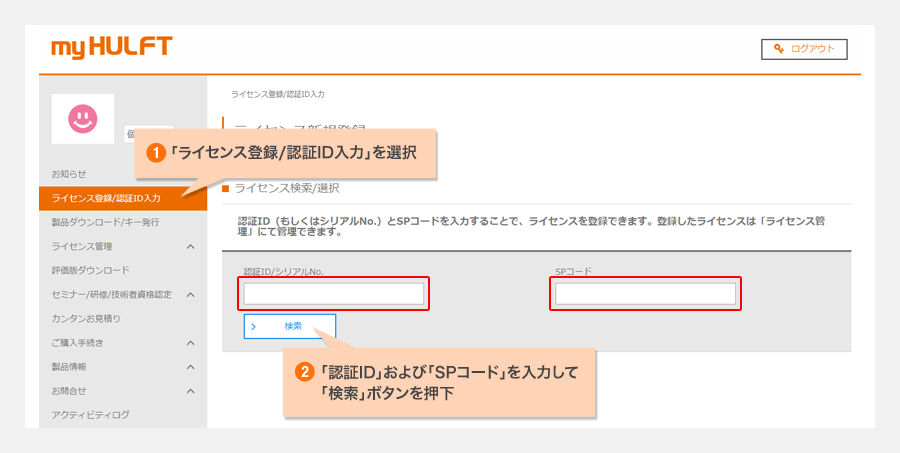Select ライセンス登録/認証ID入力 in the sidebar
Image resolution: width=900 pixels, height=453 pixels.
point(105,198)
